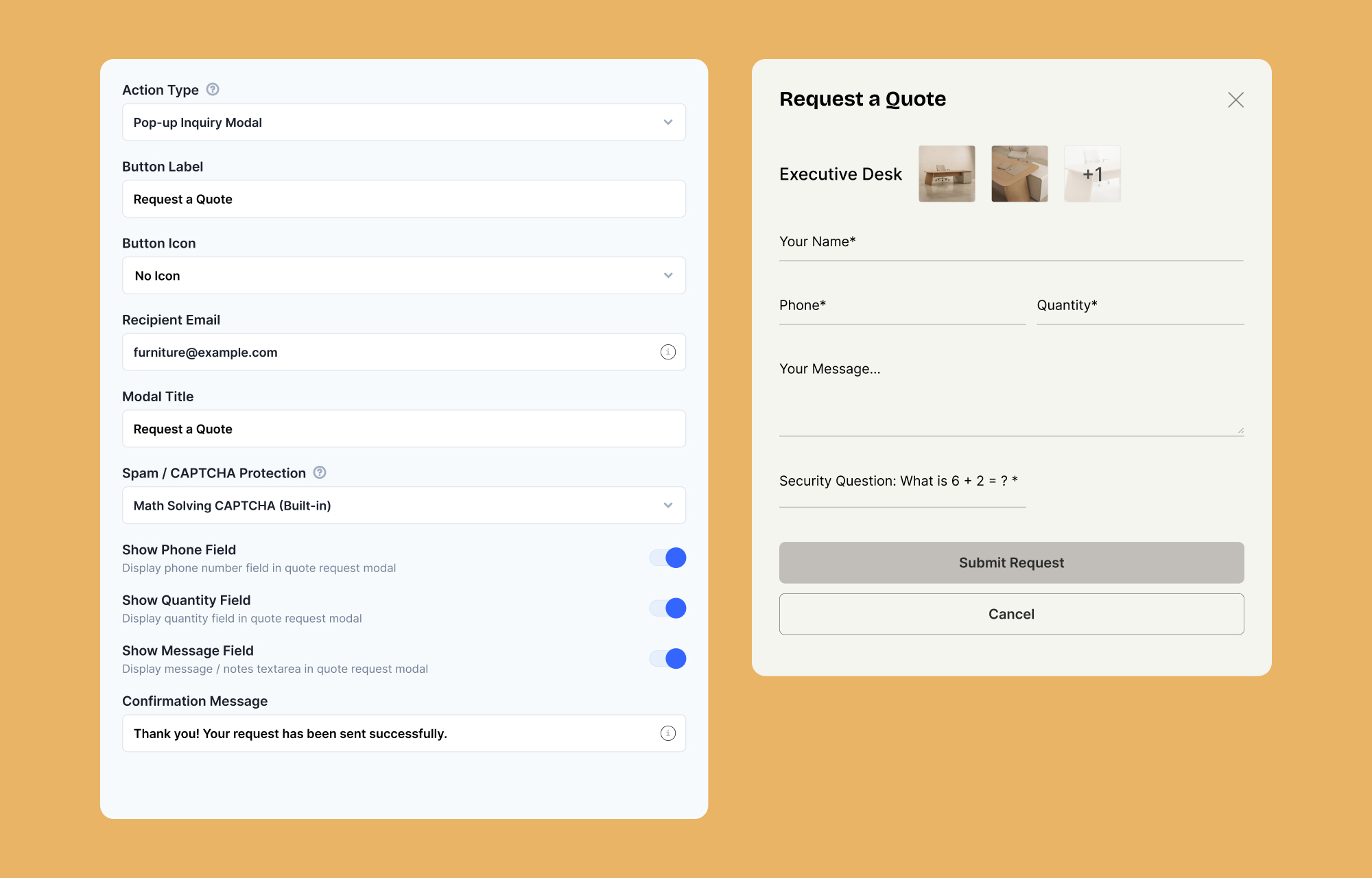Click the Confirmation Message input field
Viewport: 1372px width, 878px height.
click(404, 733)
